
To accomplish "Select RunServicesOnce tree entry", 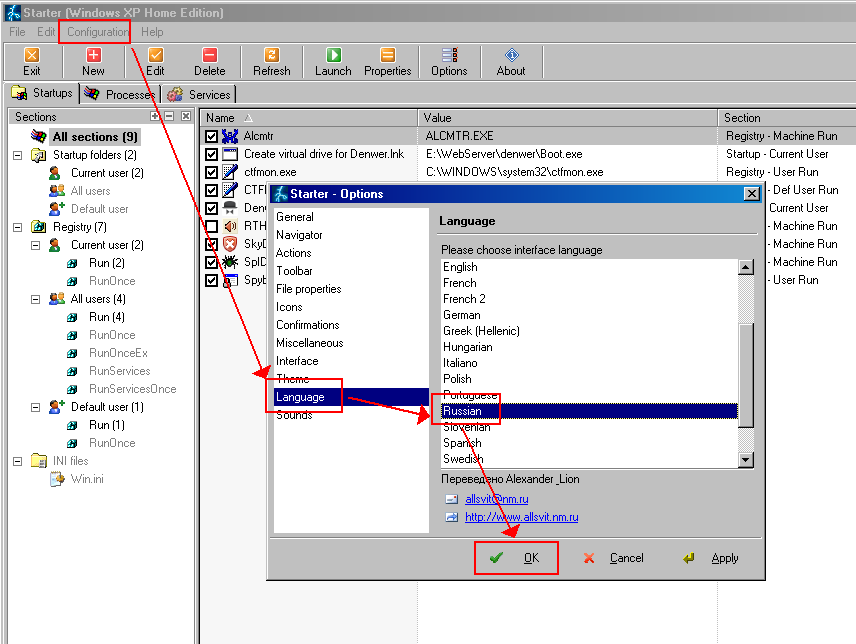I will [133, 389].
